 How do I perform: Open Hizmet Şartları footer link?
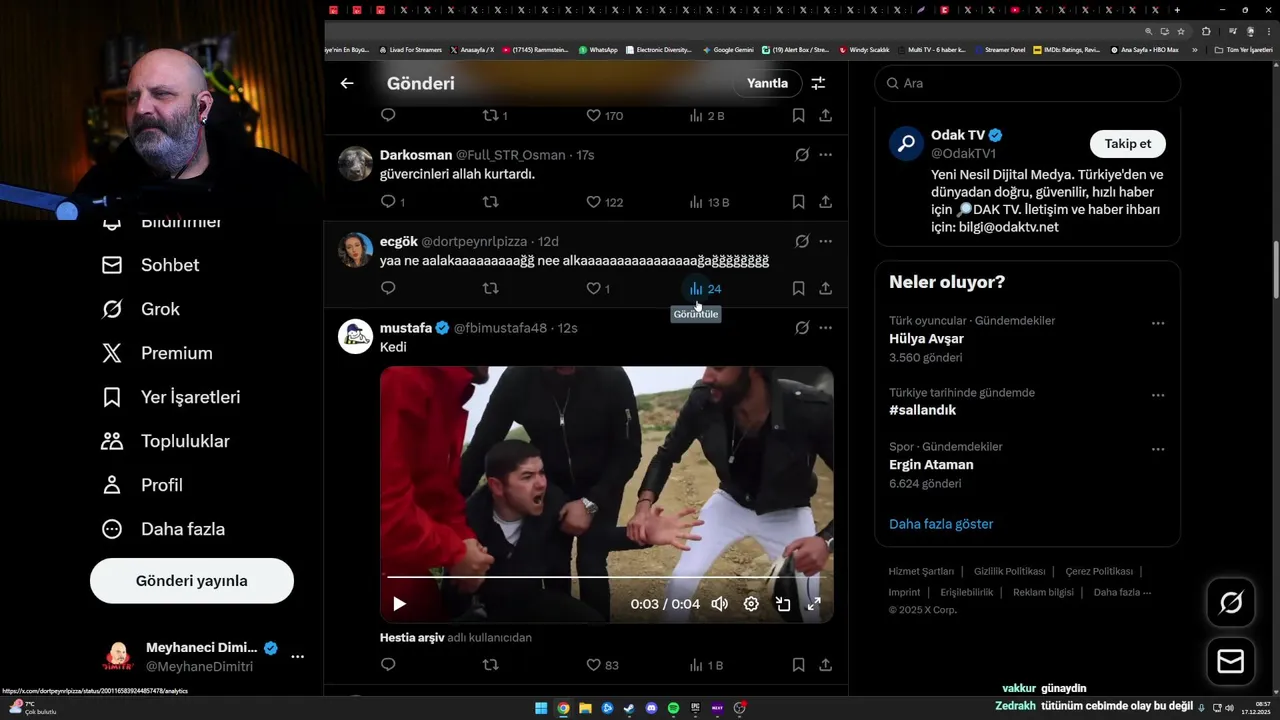point(921,571)
